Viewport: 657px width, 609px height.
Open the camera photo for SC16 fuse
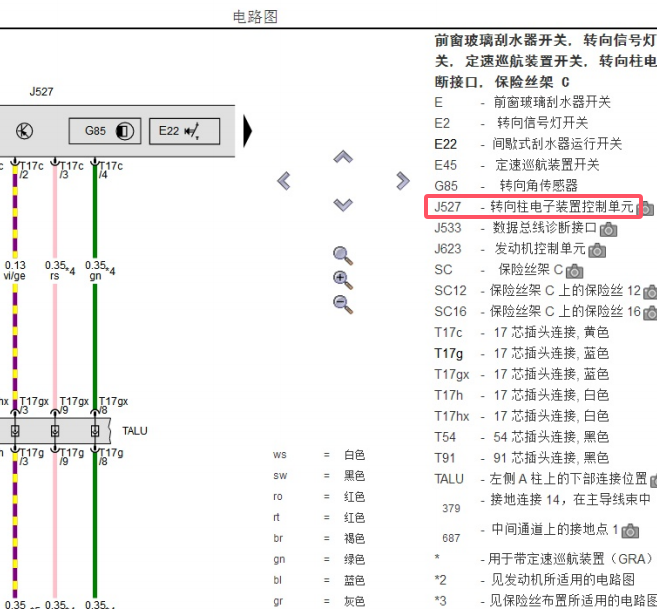(x=650, y=313)
